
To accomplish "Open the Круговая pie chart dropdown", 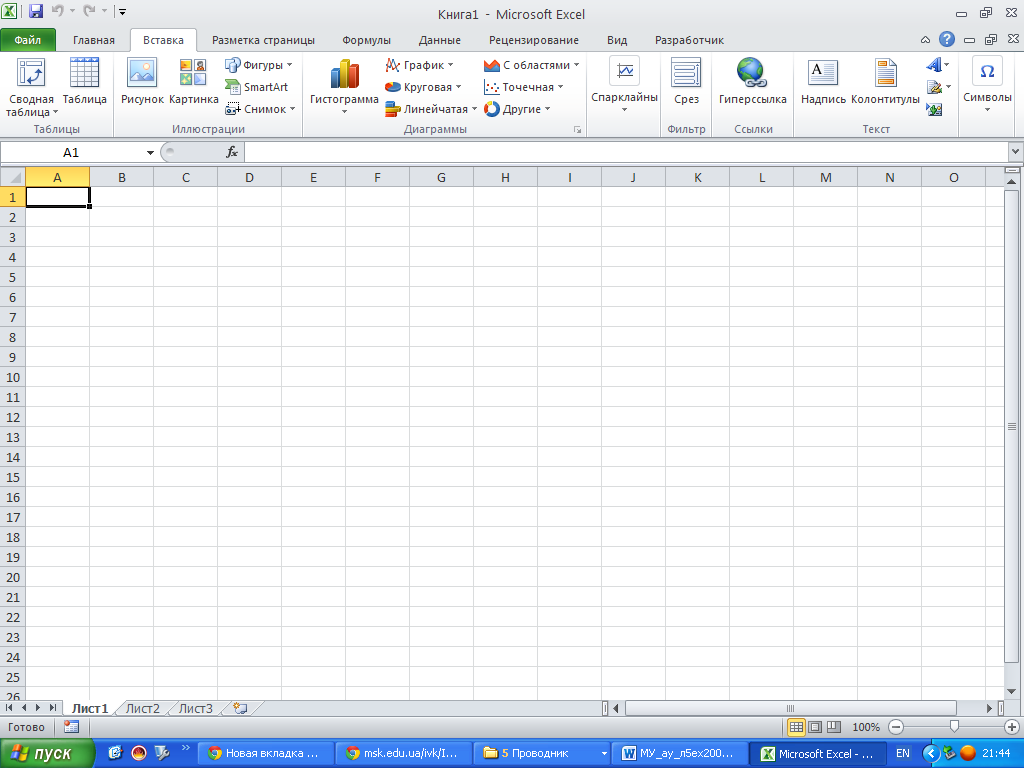I will [458, 87].
